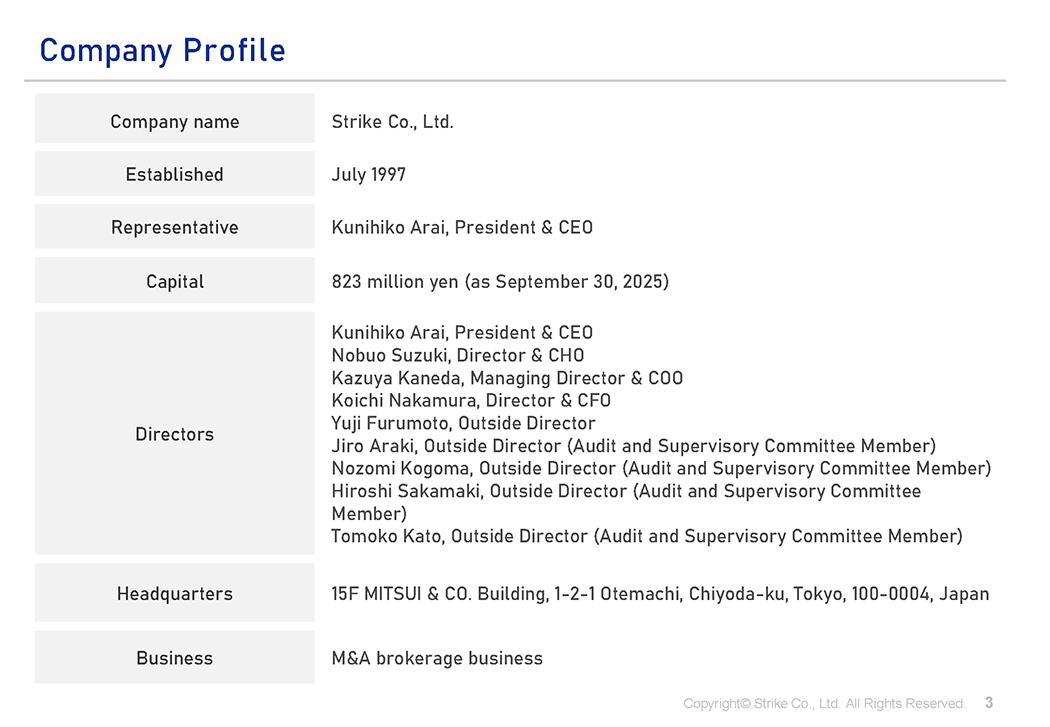Click Kazuya Kaneda, Managing Director & COO
Image resolution: width=1050 pixels, height=727 pixels.
pyautogui.click(x=507, y=378)
